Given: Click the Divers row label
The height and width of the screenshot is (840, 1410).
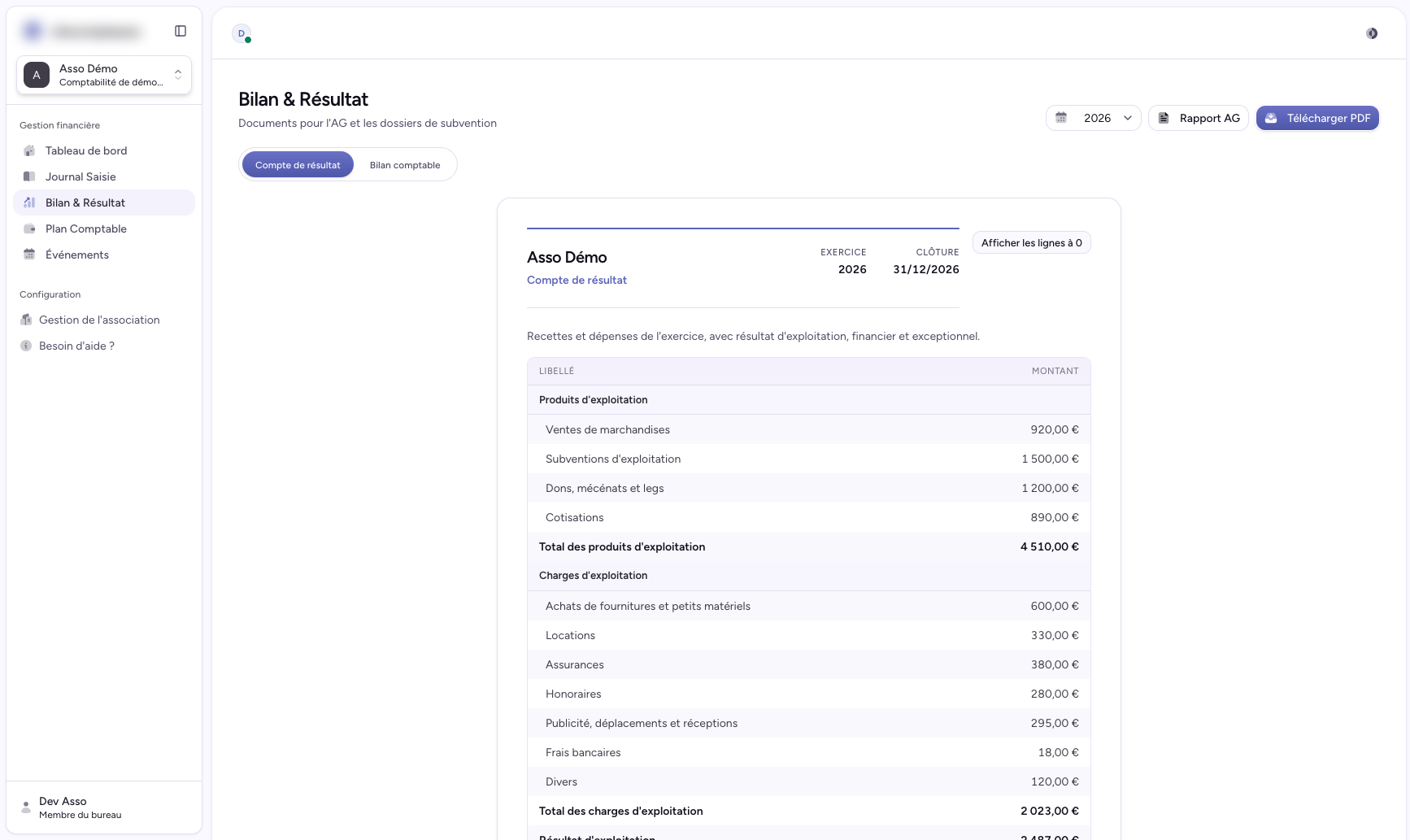Looking at the screenshot, I should coord(561,781).
